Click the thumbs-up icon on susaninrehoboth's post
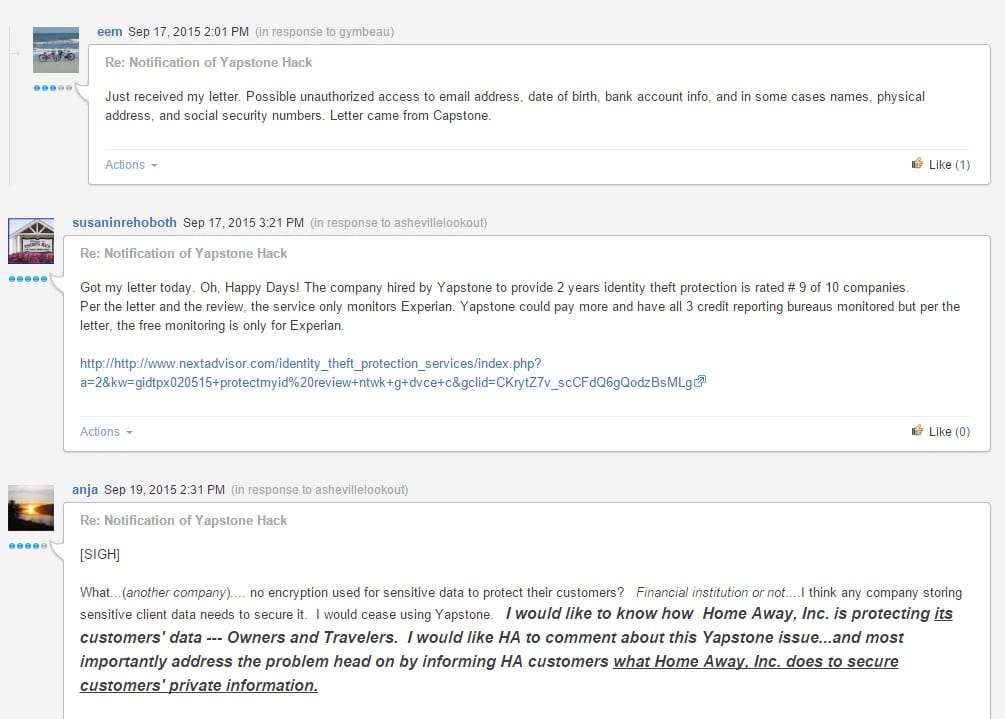The width and height of the screenshot is (1005, 719). click(x=917, y=431)
